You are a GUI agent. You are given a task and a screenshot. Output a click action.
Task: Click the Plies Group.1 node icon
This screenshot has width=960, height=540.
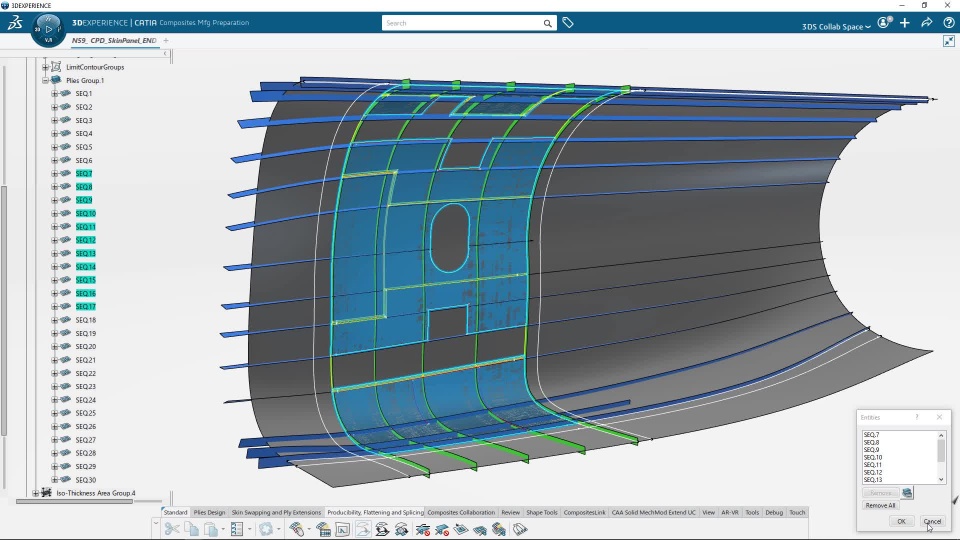(x=56, y=80)
